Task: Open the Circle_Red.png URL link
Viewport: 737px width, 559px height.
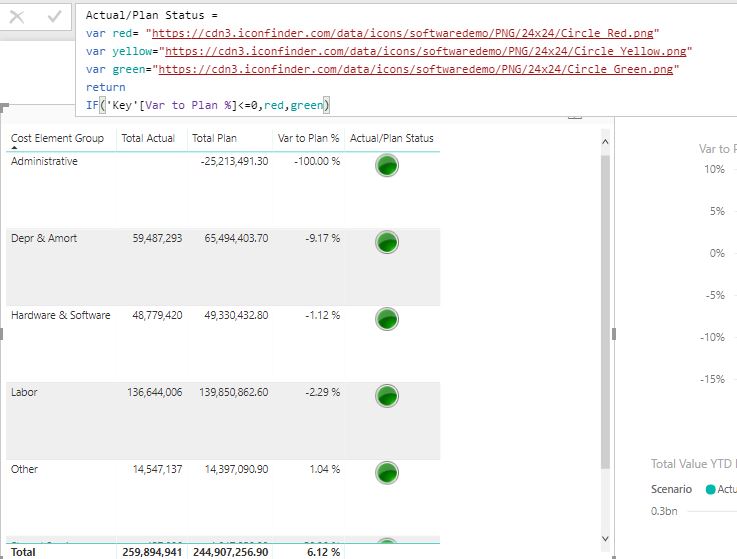Action: (x=402, y=33)
